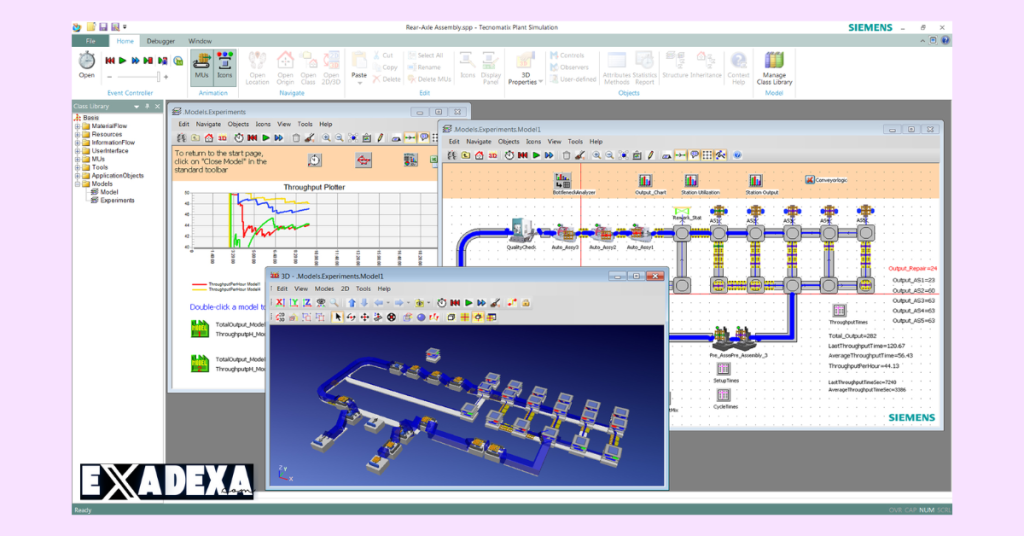Select the QualityCheck station
The image size is (1024, 536).
pyautogui.click(x=521, y=231)
